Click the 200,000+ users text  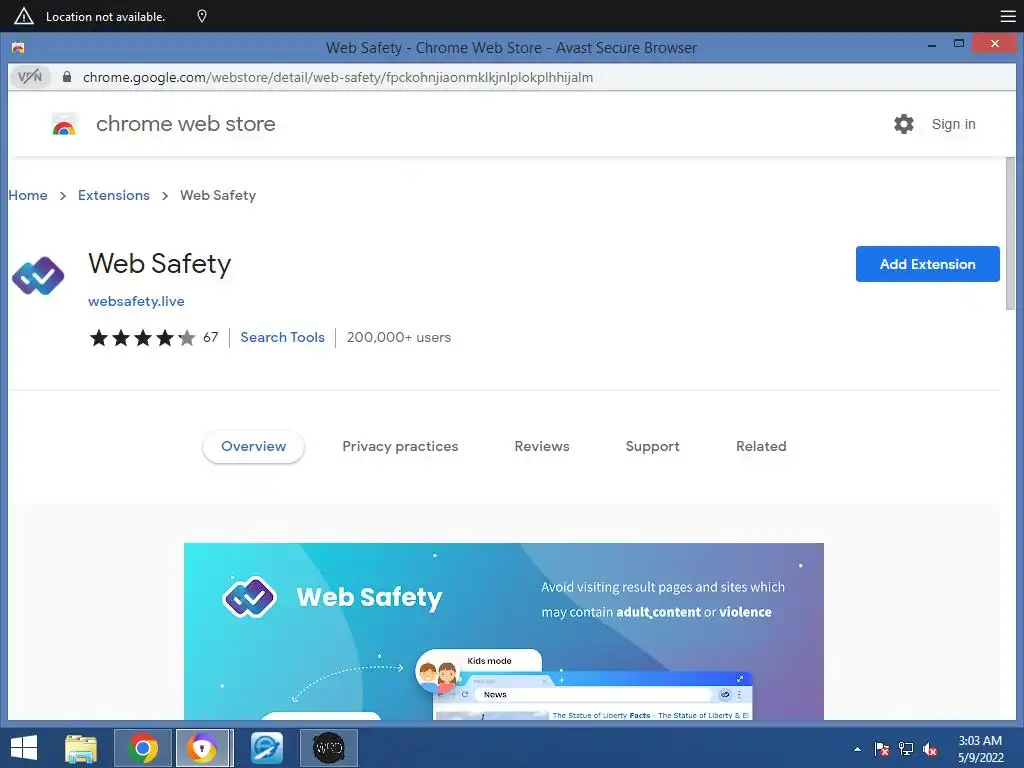399,337
